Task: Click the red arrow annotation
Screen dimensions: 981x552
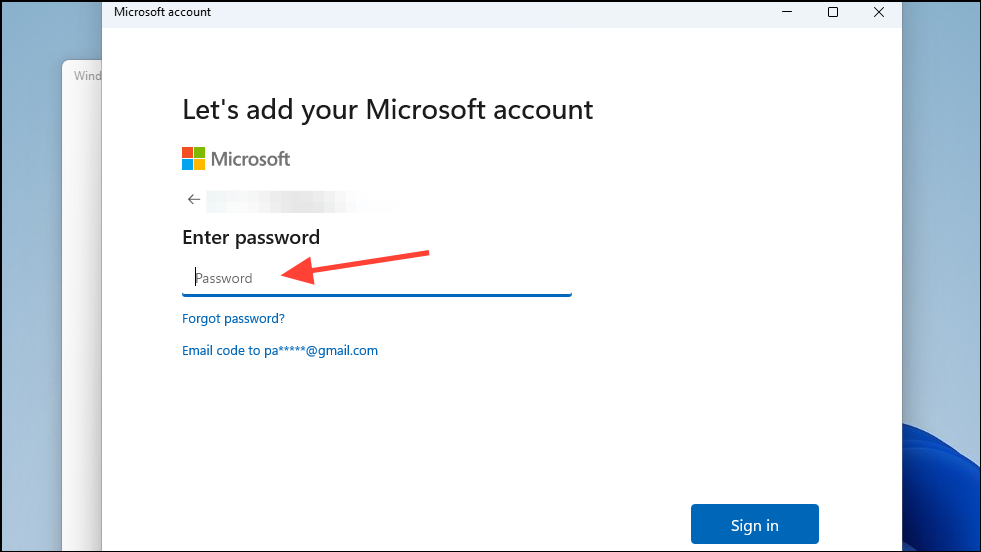Action: pos(355,267)
